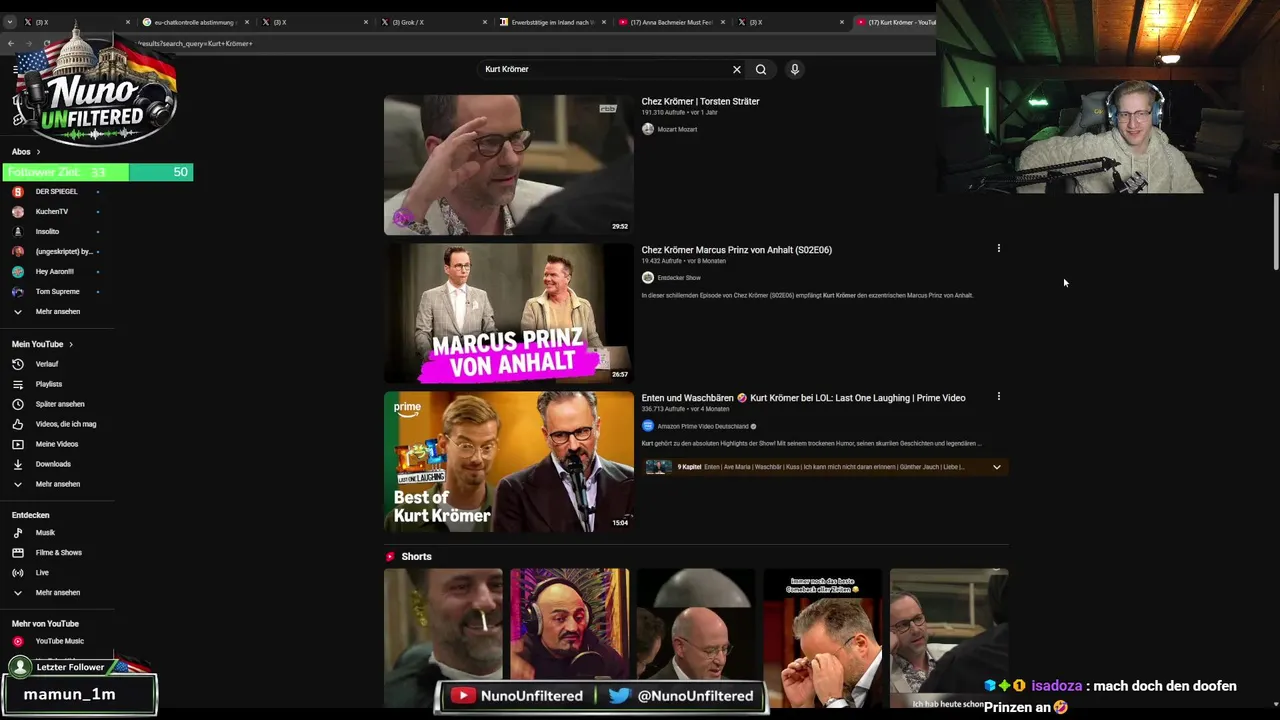Focus the Kurt Krömer search field
The width and height of the screenshot is (1280, 720).
(605, 69)
